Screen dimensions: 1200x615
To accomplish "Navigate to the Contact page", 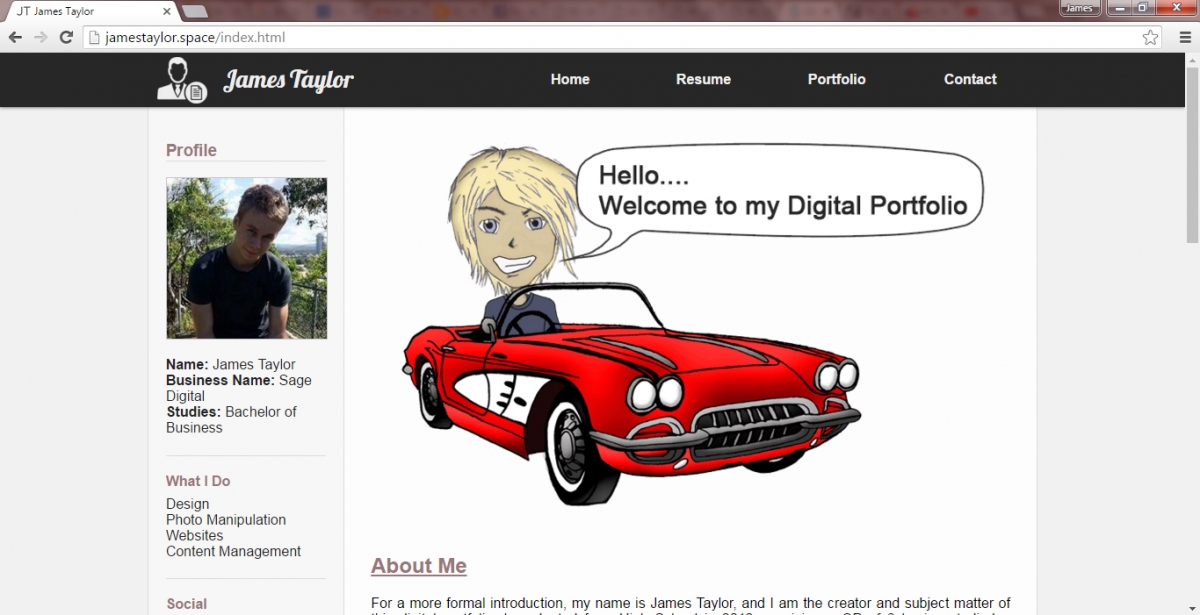I will click(970, 79).
